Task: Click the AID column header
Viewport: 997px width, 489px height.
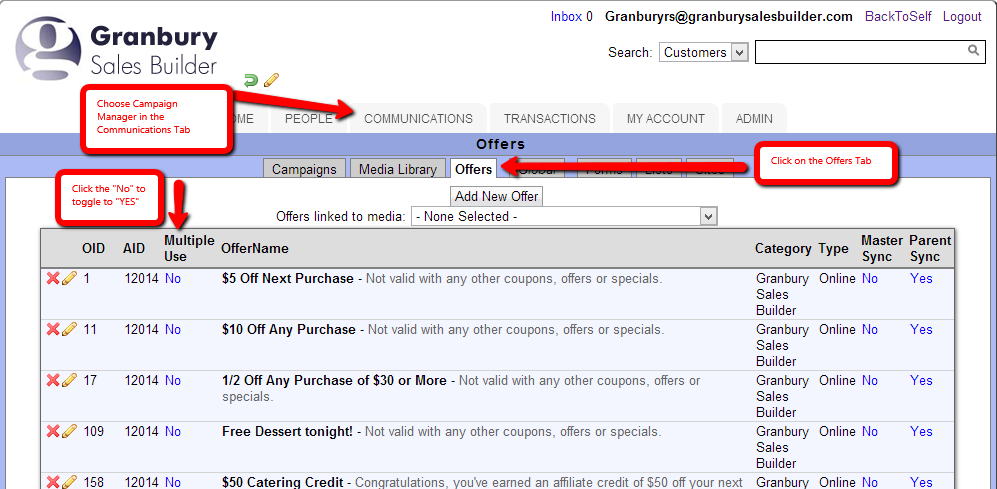Action: (134, 249)
